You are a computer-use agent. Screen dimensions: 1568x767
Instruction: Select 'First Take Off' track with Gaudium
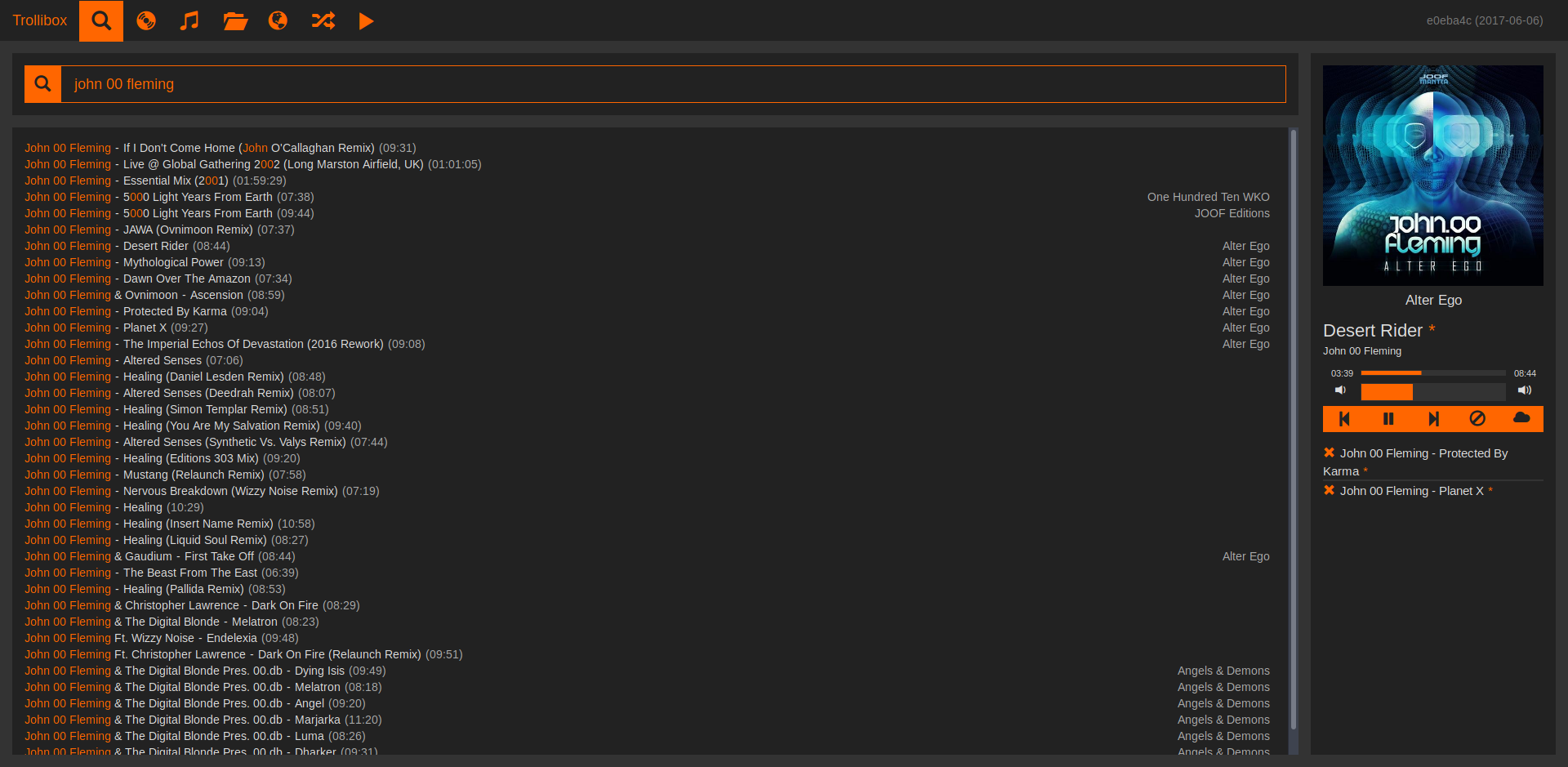219,556
